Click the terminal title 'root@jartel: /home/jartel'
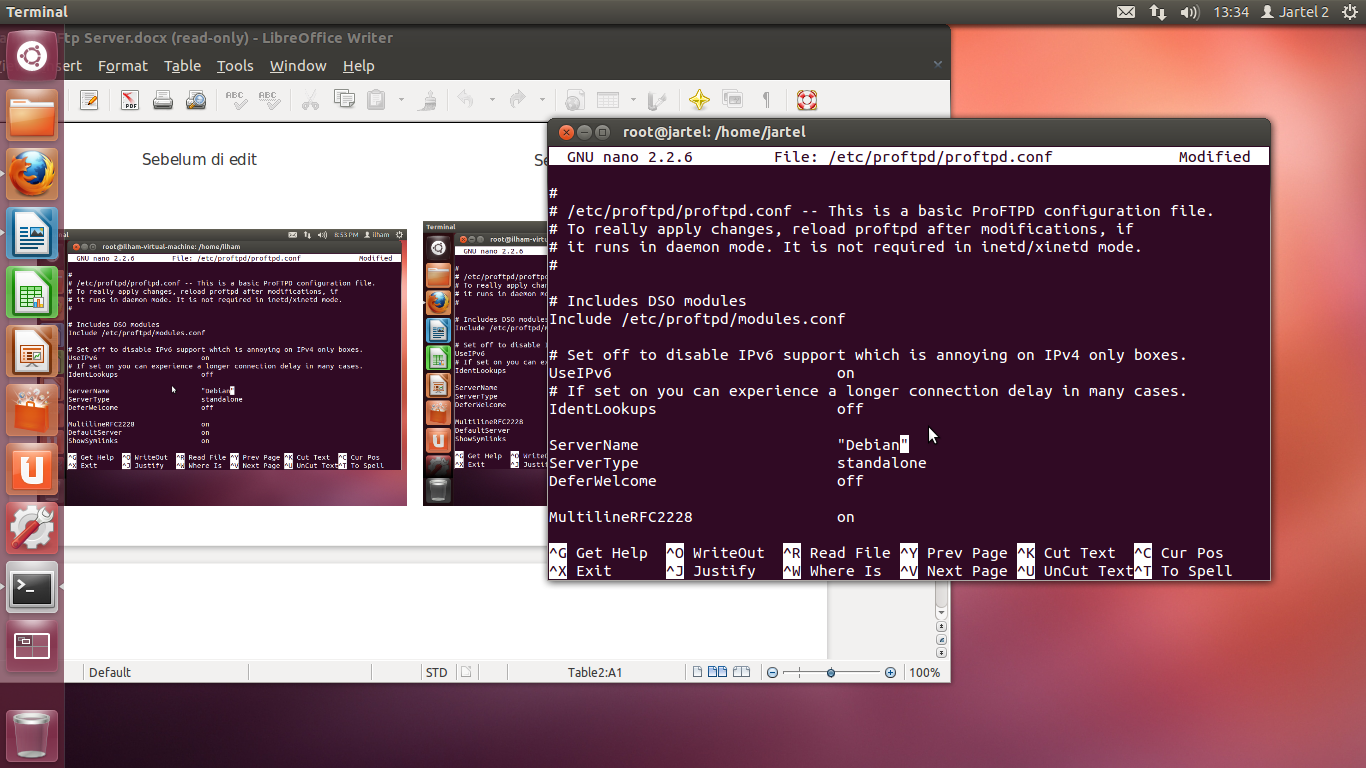 [x=714, y=132]
